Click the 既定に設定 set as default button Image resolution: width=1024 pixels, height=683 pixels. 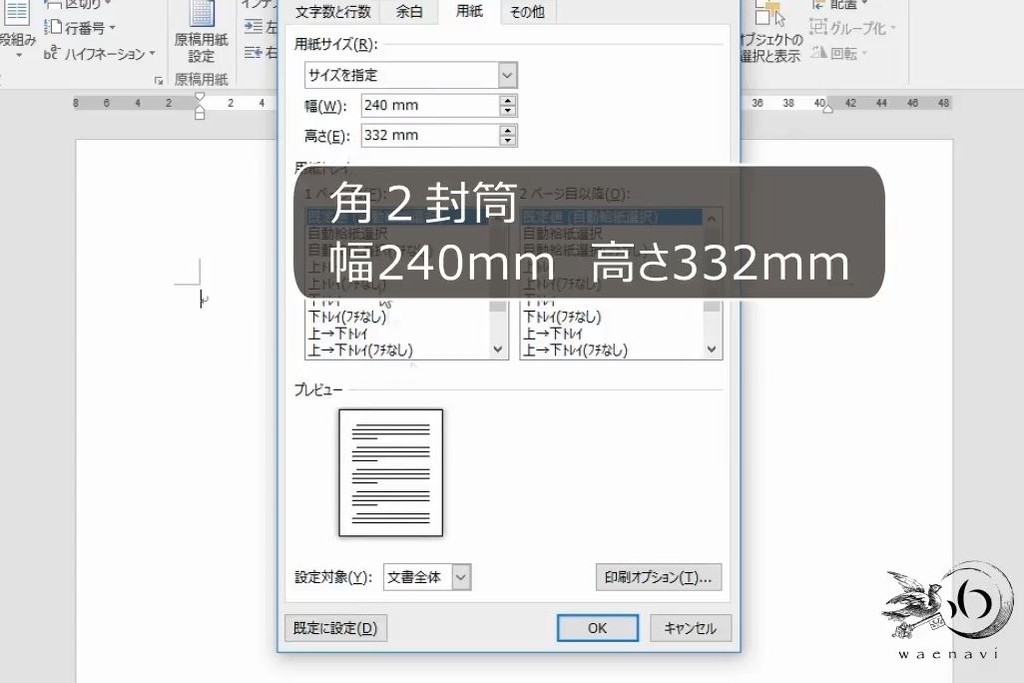[336, 628]
